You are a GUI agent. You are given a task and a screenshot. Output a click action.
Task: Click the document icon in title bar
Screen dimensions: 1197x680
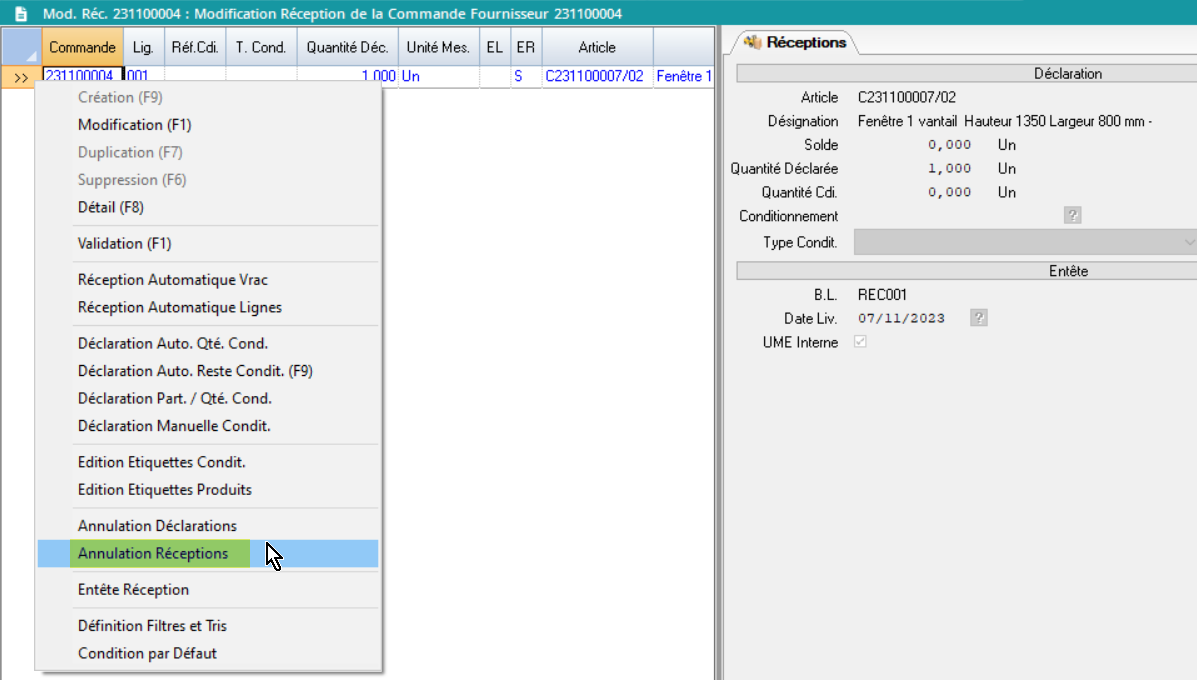pos(20,14)
